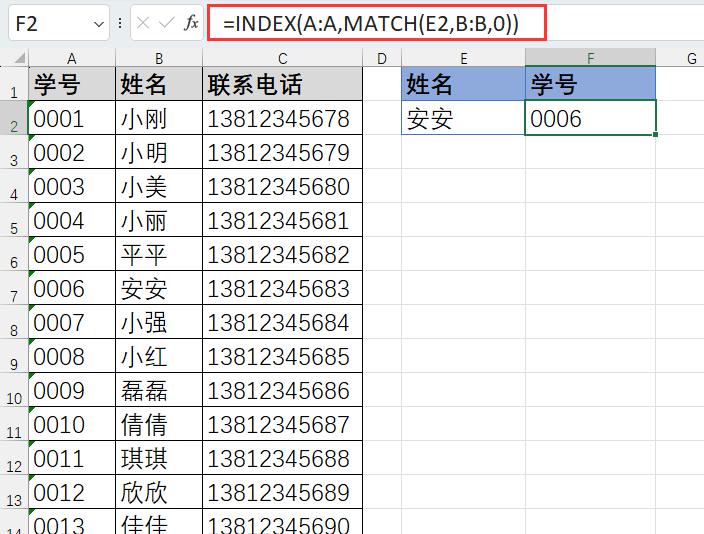The height and width of the screenshot is (534, 704).
Task: Select column B header
Action: coord(159,58)
